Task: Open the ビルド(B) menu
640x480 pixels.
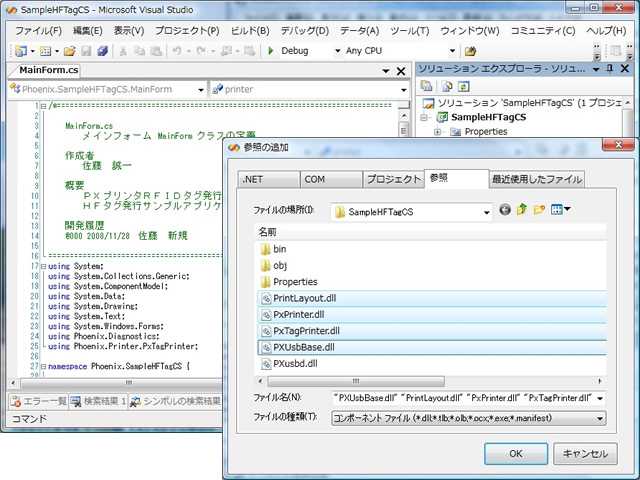Action: (x=250, y=31)
